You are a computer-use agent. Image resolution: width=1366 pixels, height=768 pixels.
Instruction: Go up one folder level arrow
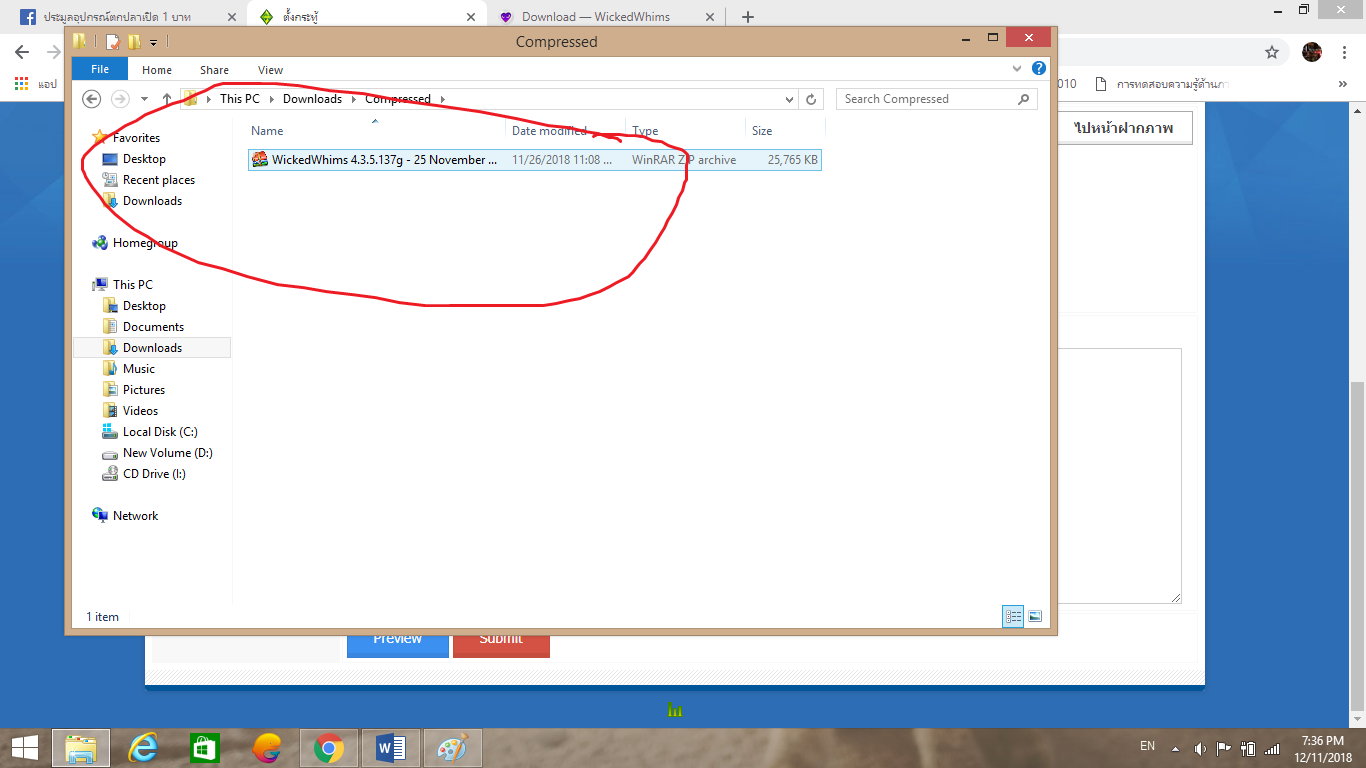(166, 99)
